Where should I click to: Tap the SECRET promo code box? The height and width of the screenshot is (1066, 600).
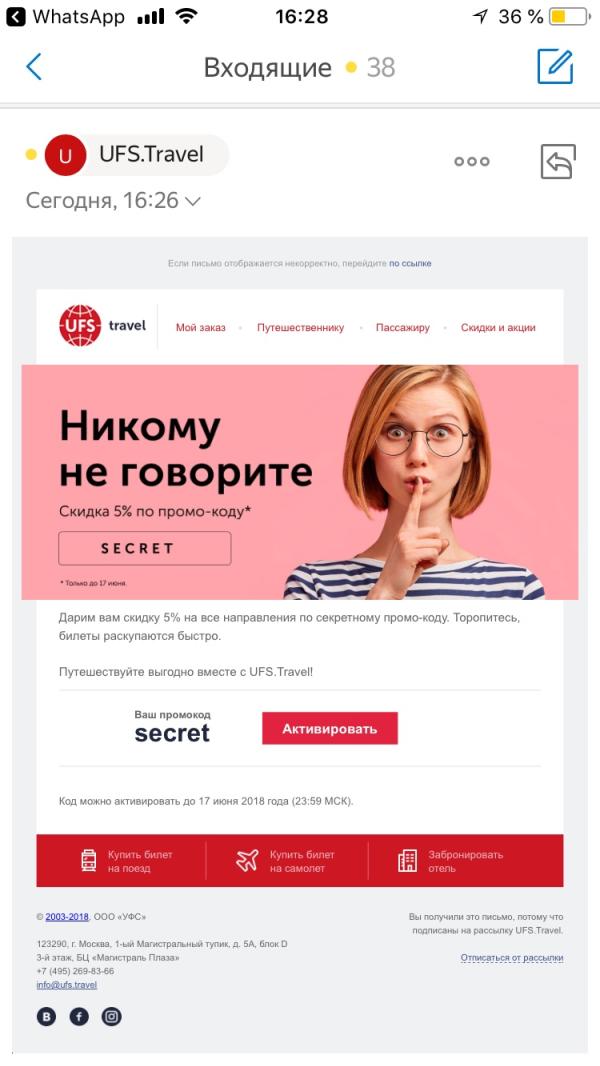pos(145,548)
